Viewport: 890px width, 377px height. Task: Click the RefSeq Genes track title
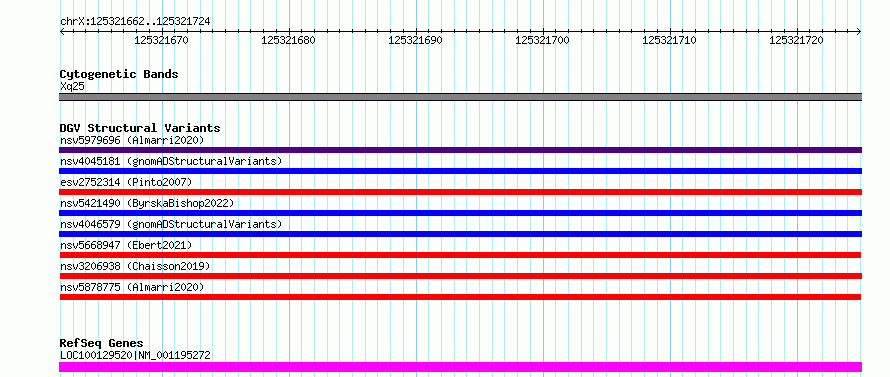click(101, 343)
